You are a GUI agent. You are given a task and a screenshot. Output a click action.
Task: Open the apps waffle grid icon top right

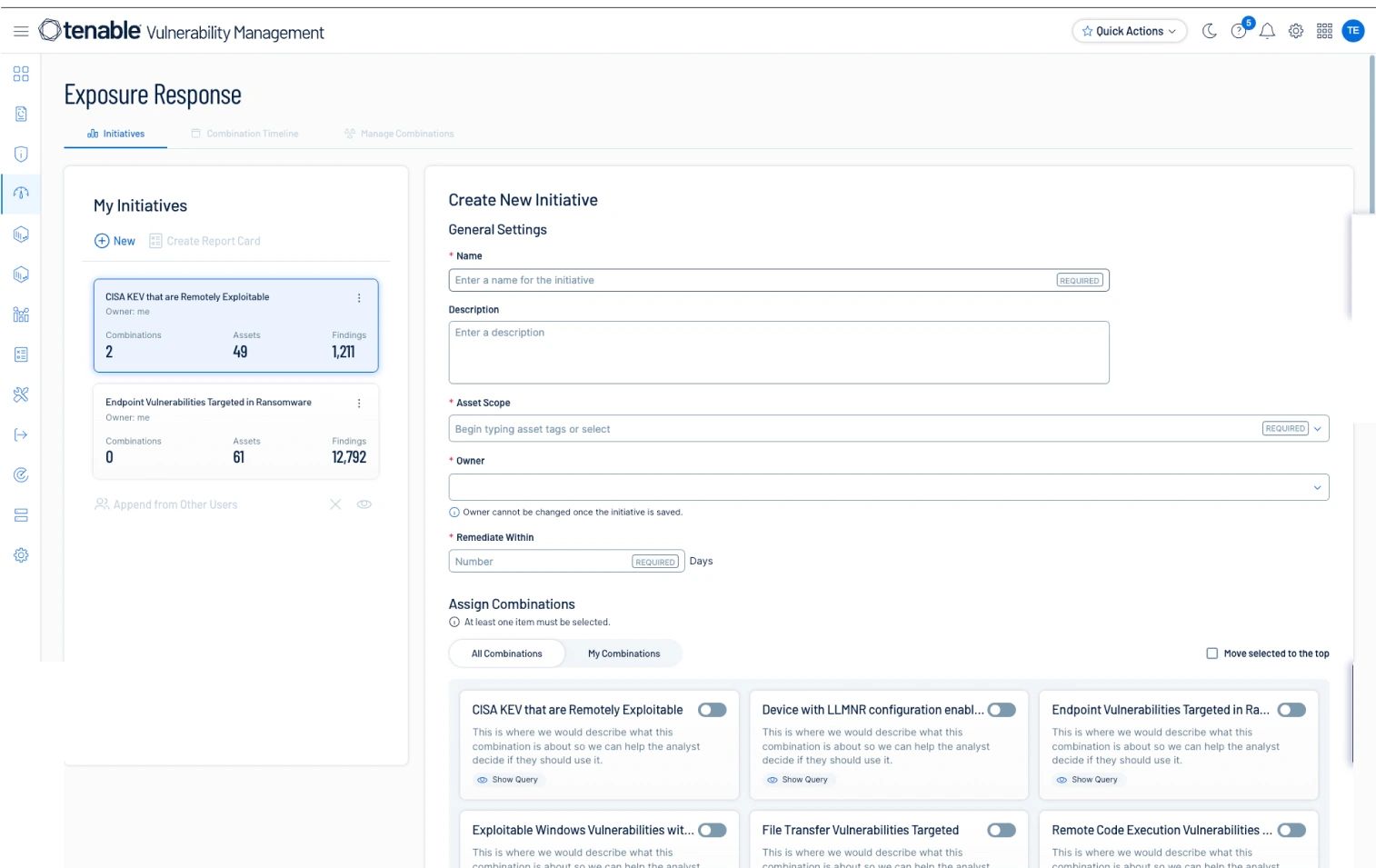[1324, 30]
